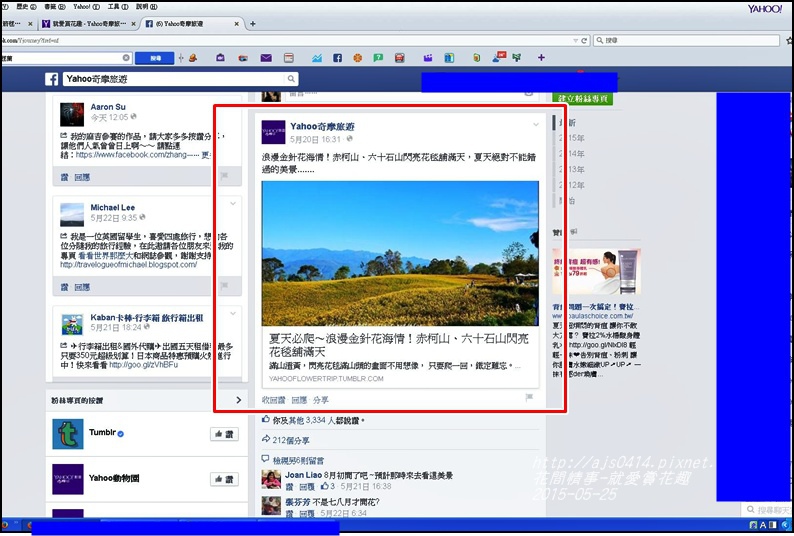Click the 搜尋聊天 chat search field
This screenshot has height=536, width=794.
(768, 509)
